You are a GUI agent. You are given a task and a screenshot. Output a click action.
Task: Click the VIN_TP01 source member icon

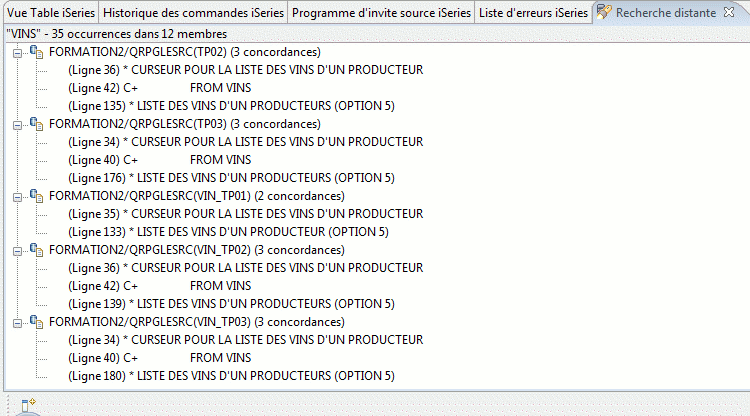point(36,196)
